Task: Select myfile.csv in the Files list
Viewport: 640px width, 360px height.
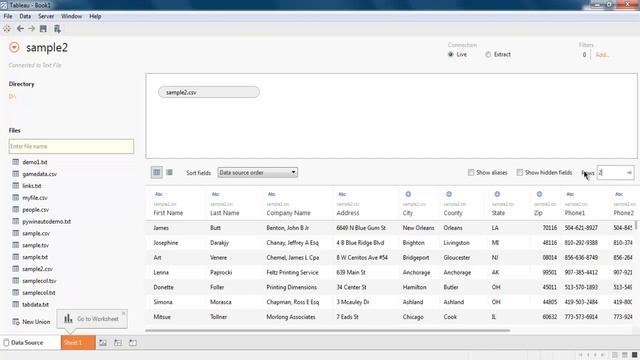Action: pyautogui.click(x=35, y=198)
